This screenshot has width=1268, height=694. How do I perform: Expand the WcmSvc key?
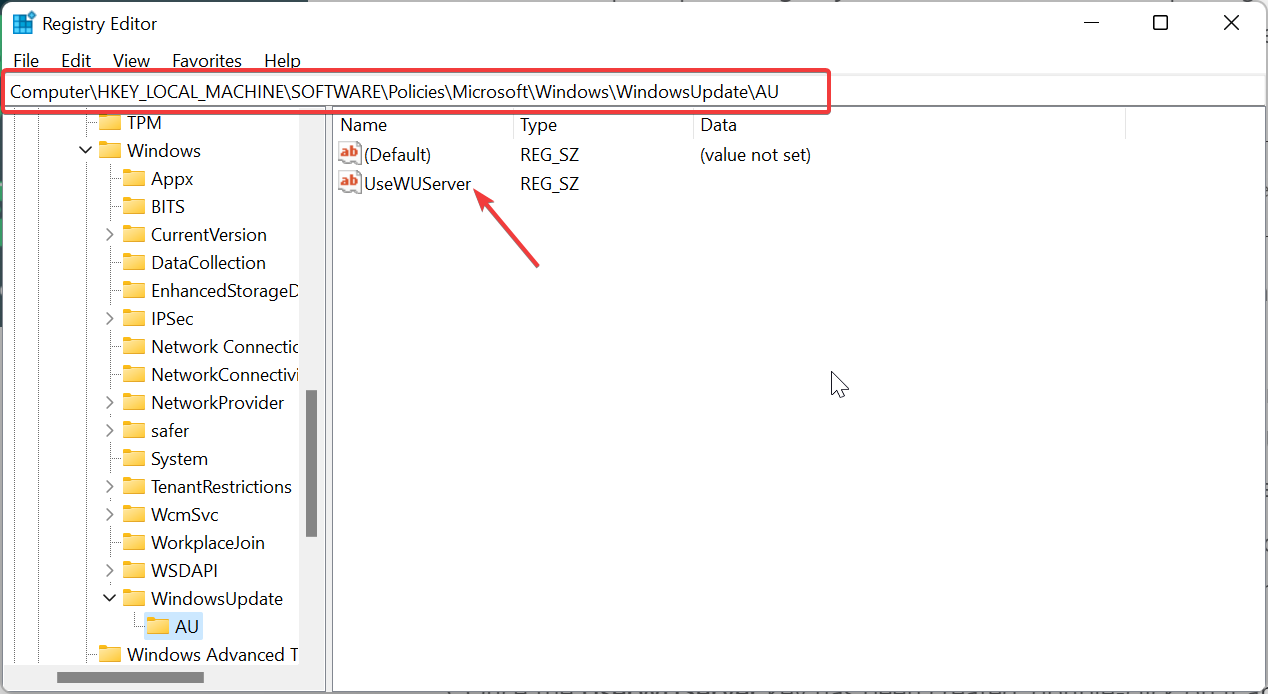[x=110, y=515]
